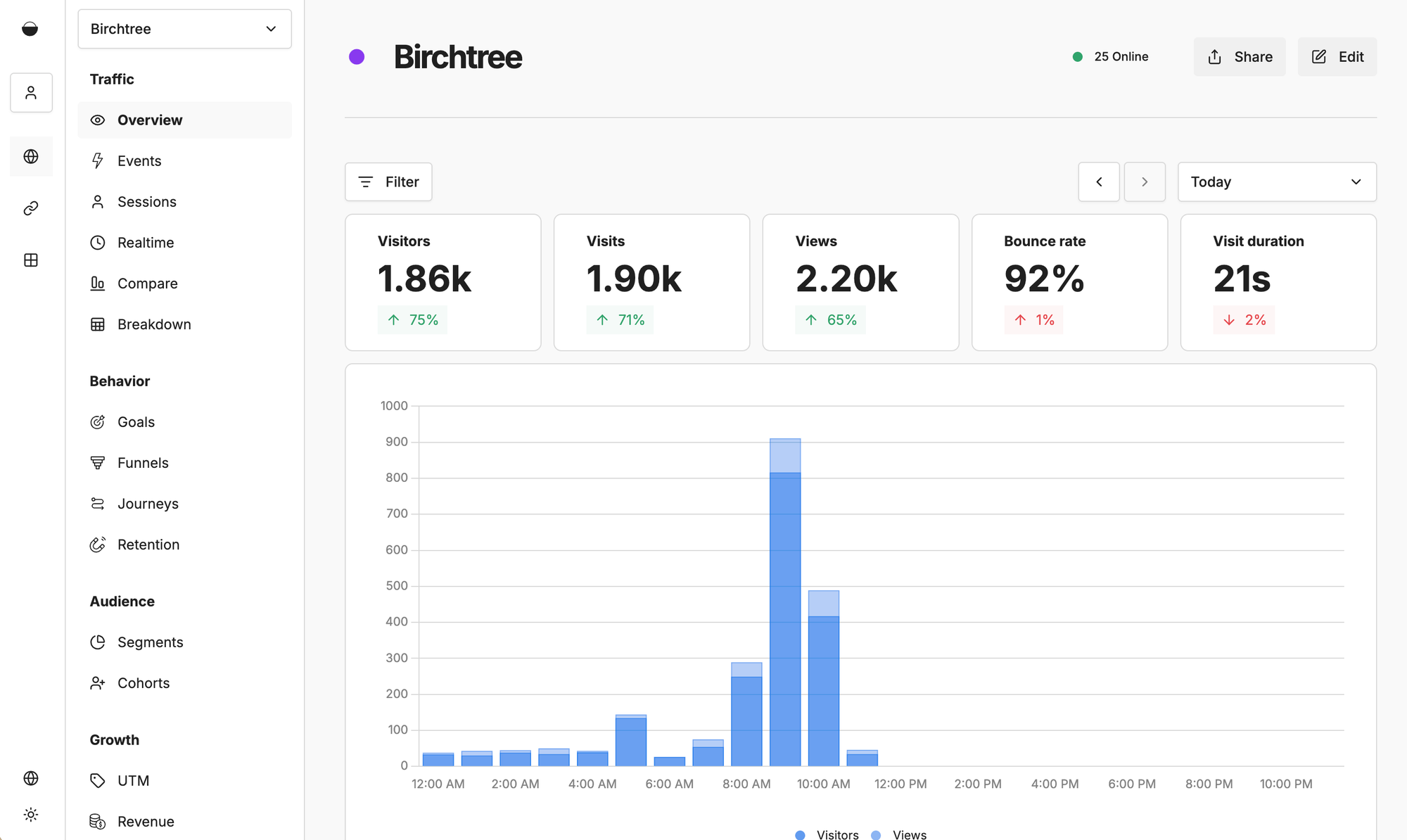
Task: Toggle light theme sun icon
Action: click(x=31, y=815)
